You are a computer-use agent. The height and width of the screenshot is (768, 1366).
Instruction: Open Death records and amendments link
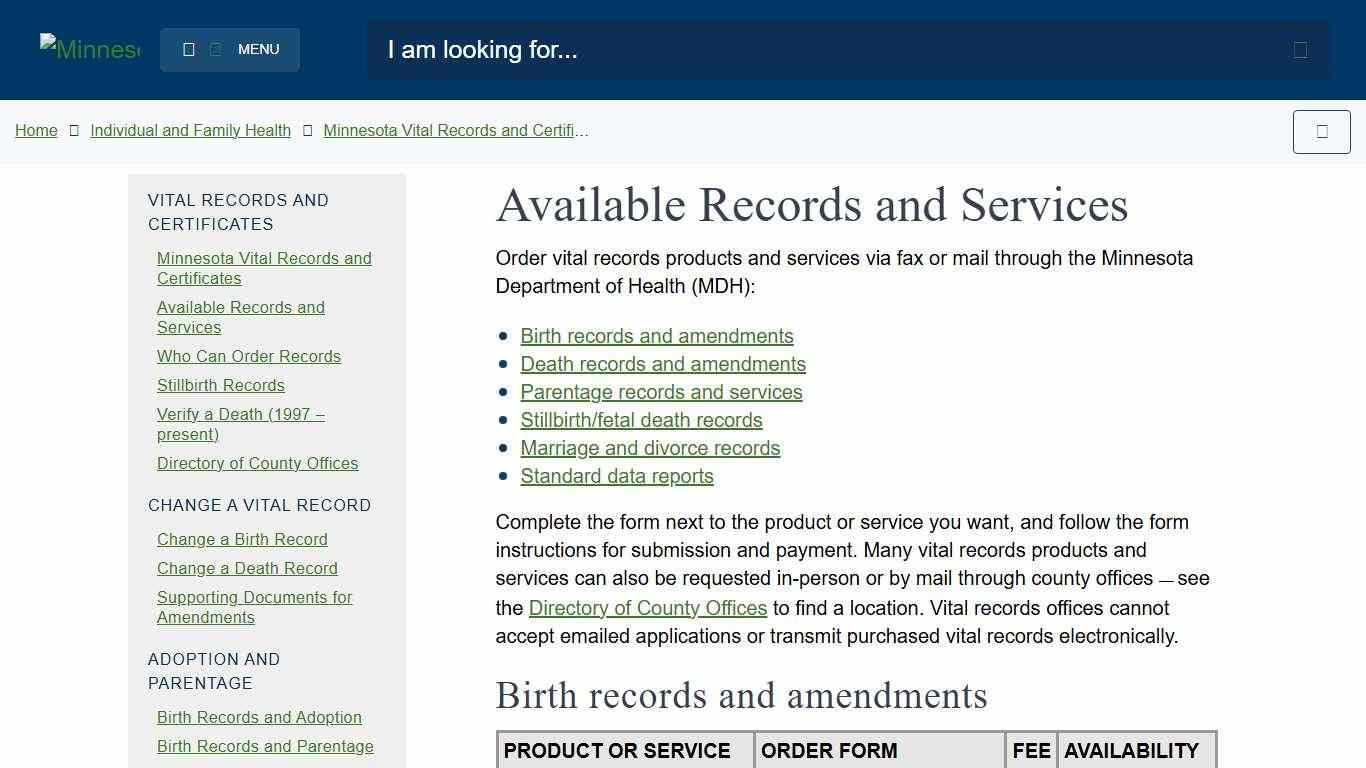pos(663,364)
